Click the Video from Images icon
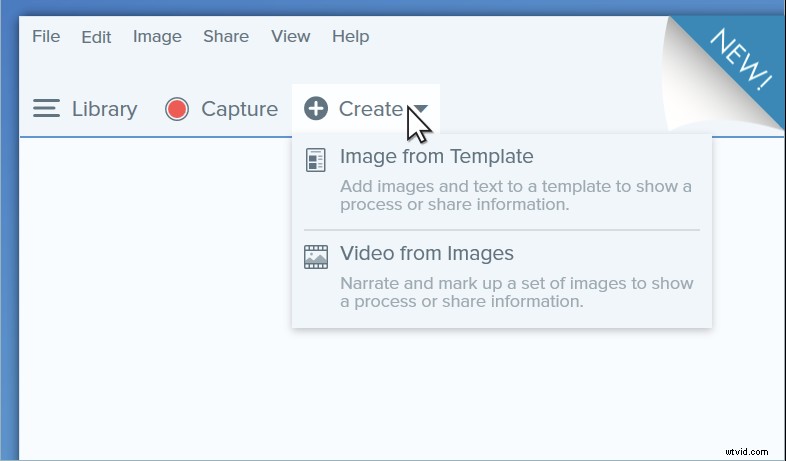This screenshot has height=461, width=786. tap(316, 257)
